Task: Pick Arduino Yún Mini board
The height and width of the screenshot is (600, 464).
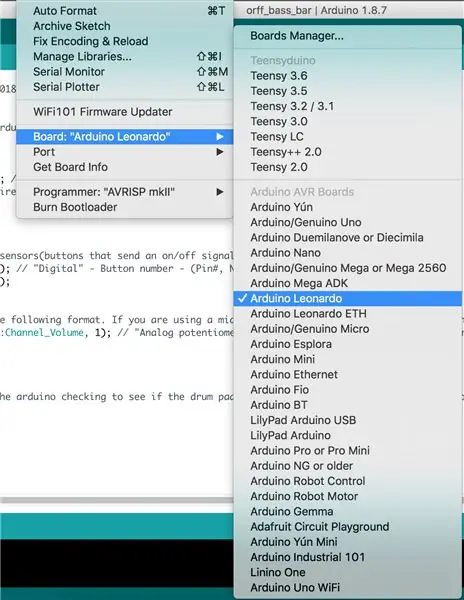Action: pyautogui.click(x=348, y=542)
